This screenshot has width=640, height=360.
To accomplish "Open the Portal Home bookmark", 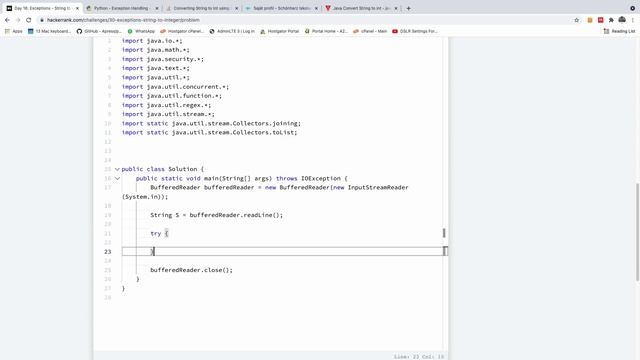I will (x=326, y=31).
